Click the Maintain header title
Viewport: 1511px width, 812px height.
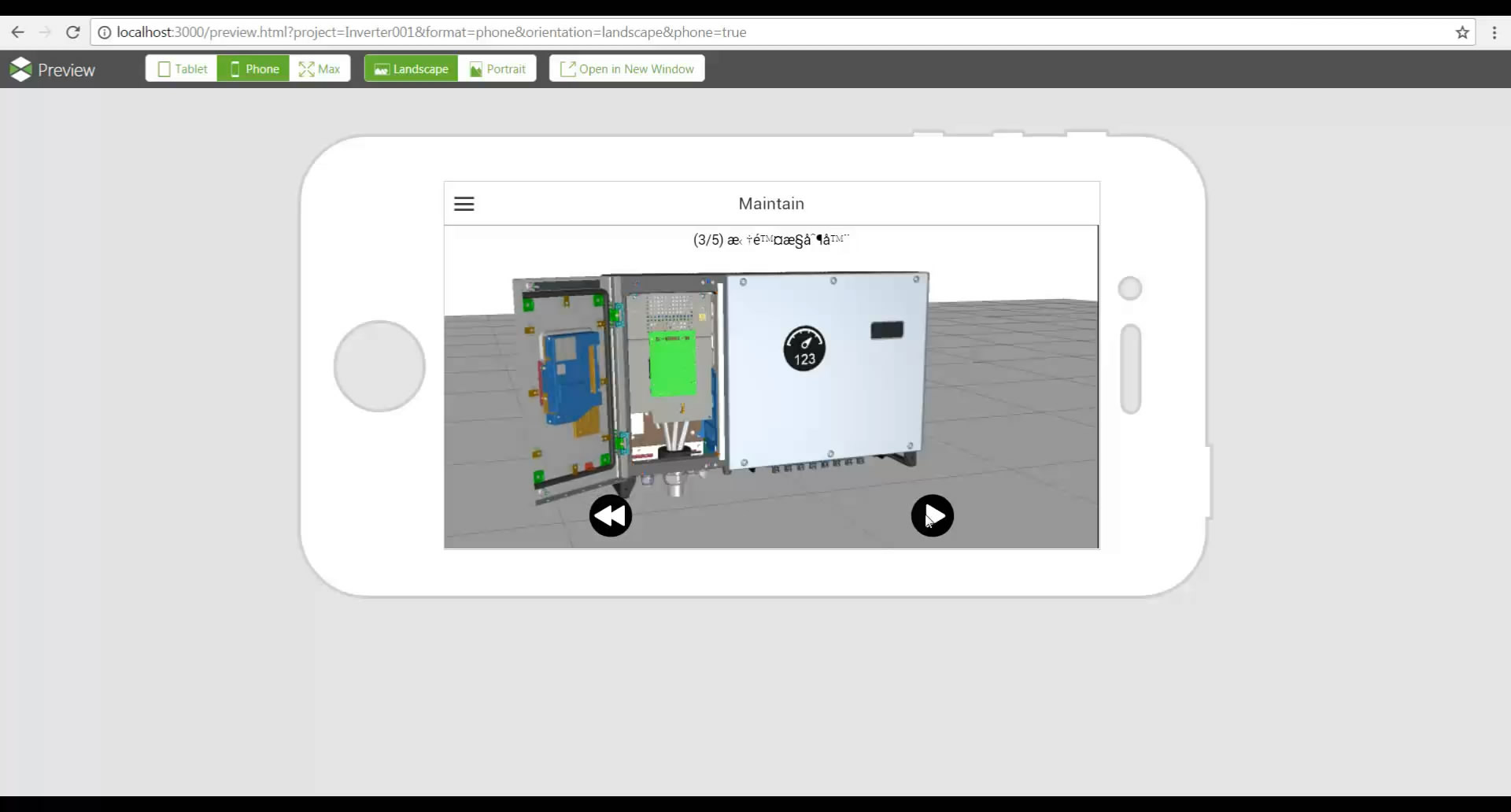(x=771, y=204)
